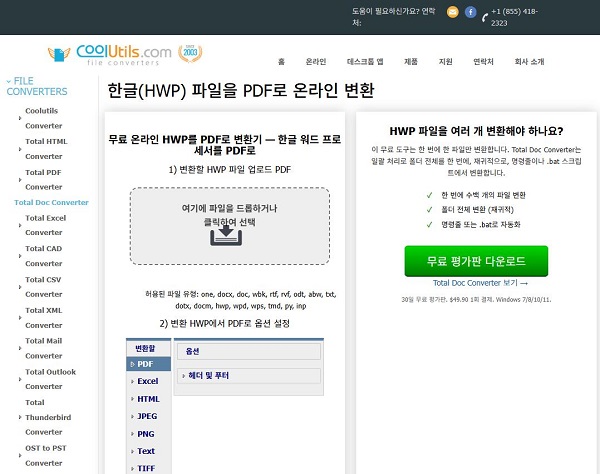The height and width of the screenshot is (474, 600).
Task: Click the 옵션 options panel header
Action: [249, 351]
